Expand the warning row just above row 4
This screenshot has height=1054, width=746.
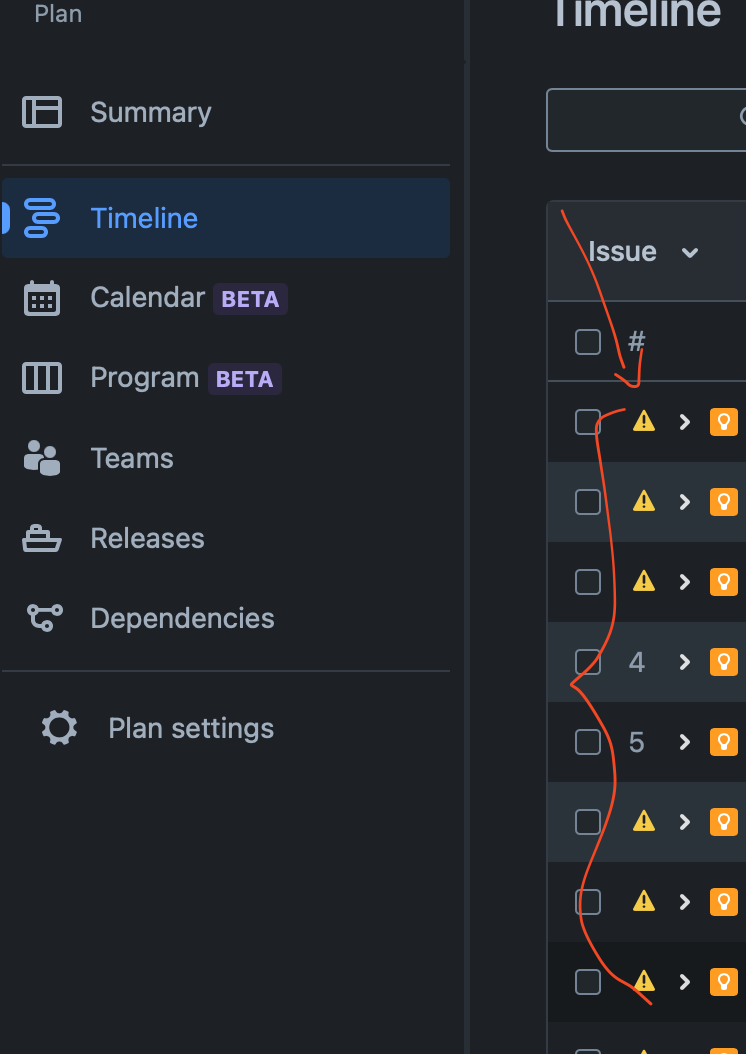[685, 582]
